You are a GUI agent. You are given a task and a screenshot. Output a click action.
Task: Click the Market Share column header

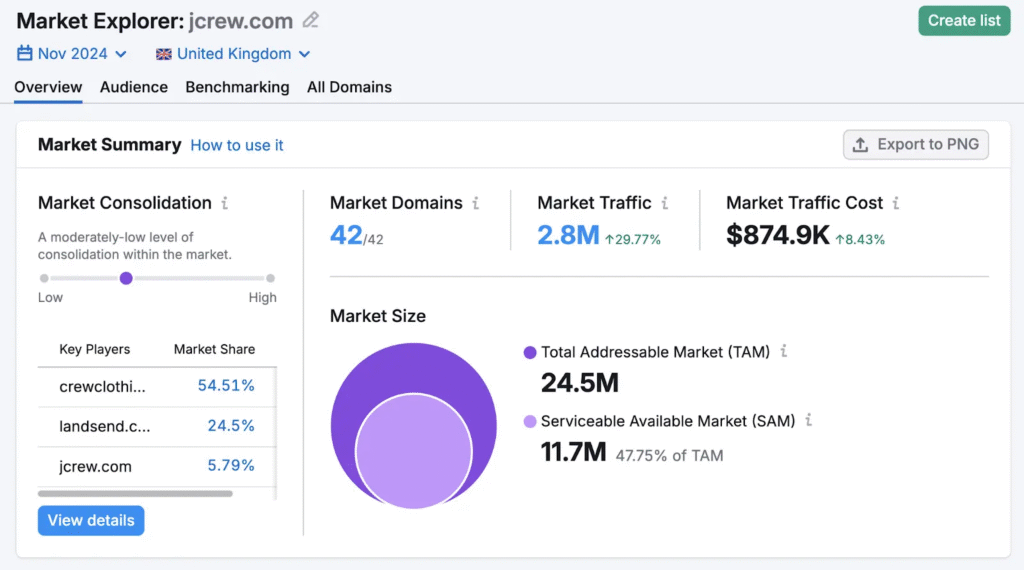click(x=214, y=349)
